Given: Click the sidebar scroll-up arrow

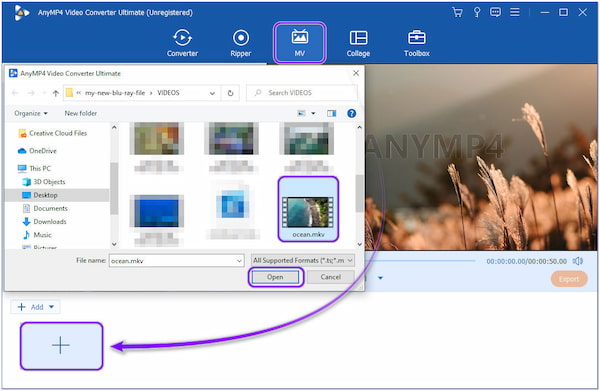Looking at the screenshot, I should pos(114,127).
